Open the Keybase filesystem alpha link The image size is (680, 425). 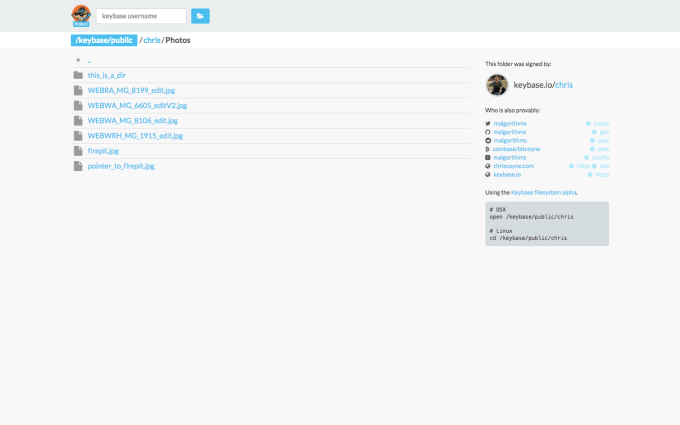pyautogui.click(x=544, y=193)
